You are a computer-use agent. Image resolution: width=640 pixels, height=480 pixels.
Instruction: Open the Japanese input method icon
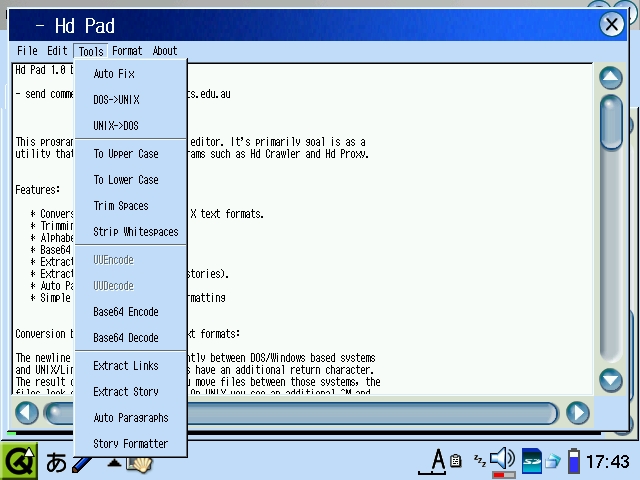pos(56,462)
